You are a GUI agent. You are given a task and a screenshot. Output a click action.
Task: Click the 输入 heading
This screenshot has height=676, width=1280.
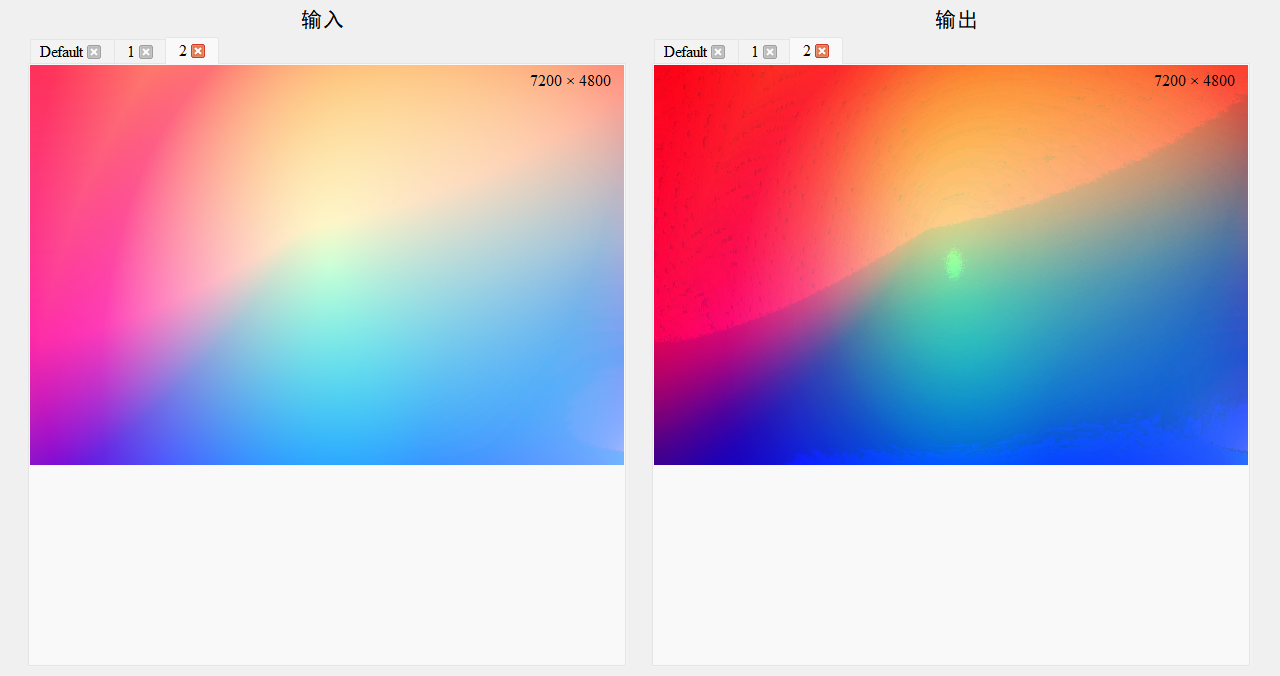click(322, 20)
